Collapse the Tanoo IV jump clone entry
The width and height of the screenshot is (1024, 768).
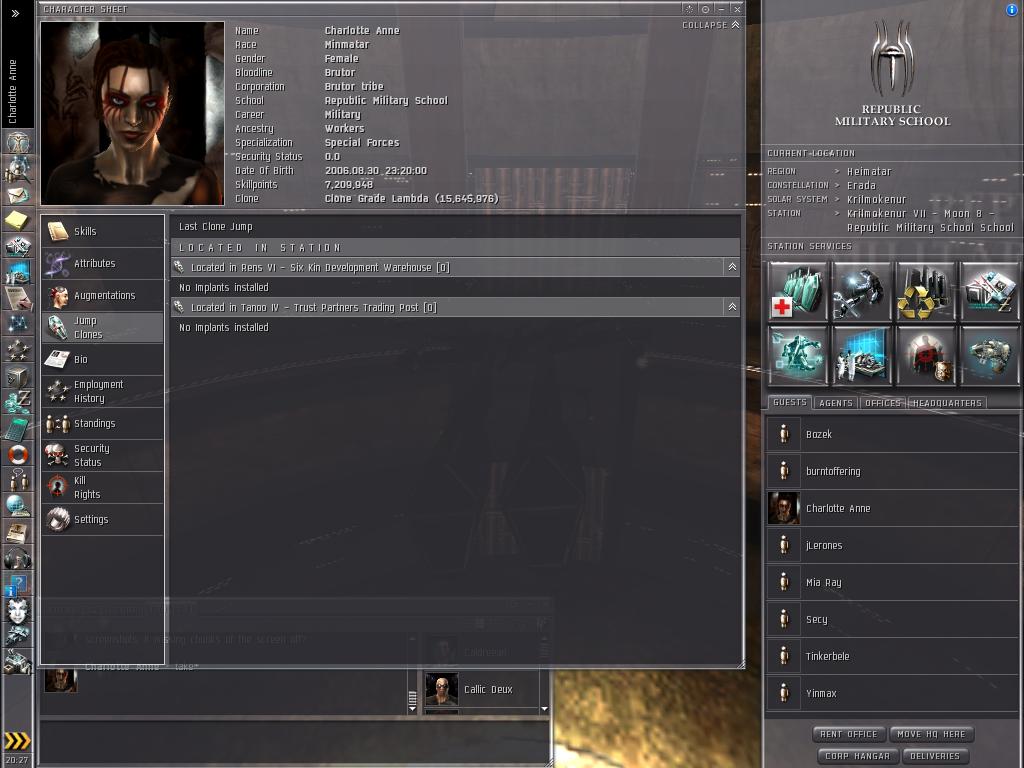tap(732, 307)
